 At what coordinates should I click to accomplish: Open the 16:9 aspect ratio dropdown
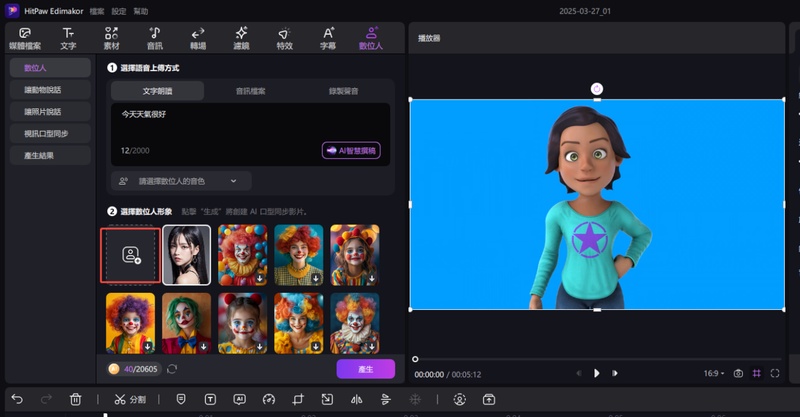tap(714, 374)
